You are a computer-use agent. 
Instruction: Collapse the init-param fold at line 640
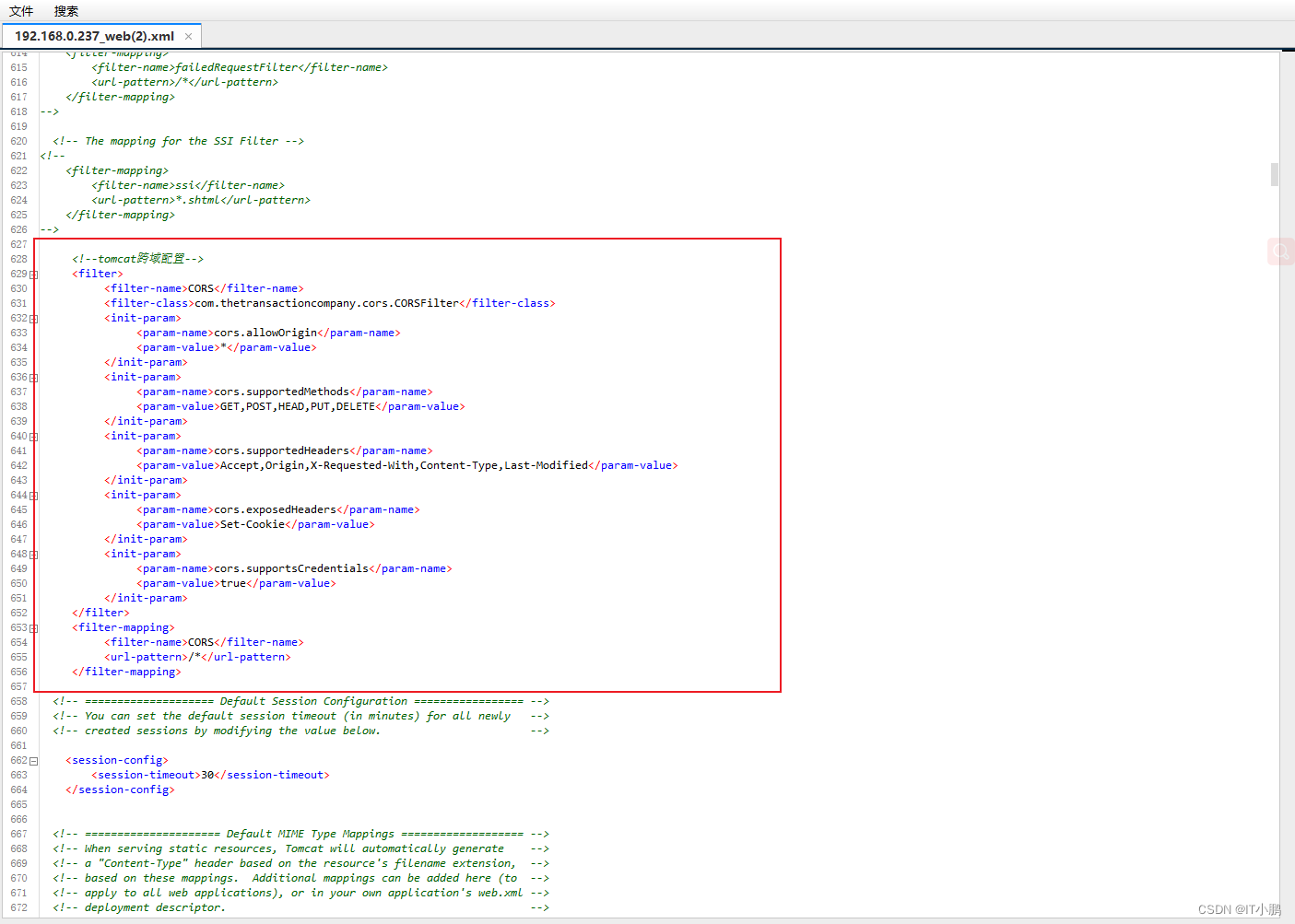(x=34, y=437)
